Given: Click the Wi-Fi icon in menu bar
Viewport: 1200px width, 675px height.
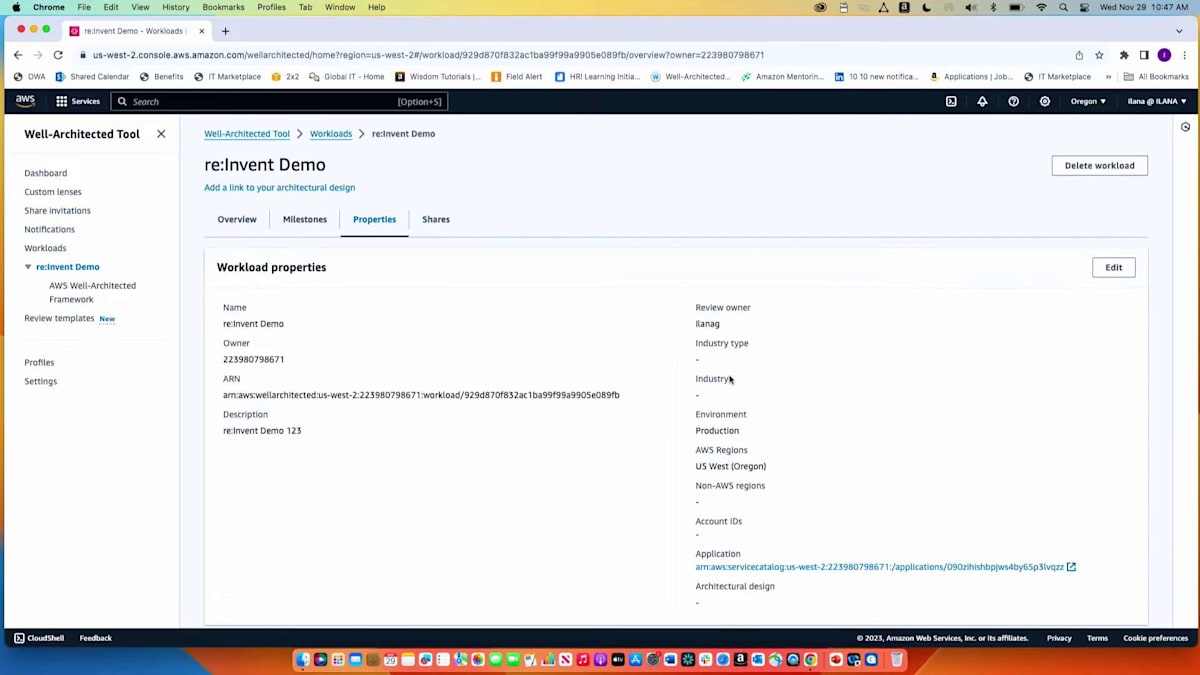Looking at the screenshot, I should tap(1041, 7).
